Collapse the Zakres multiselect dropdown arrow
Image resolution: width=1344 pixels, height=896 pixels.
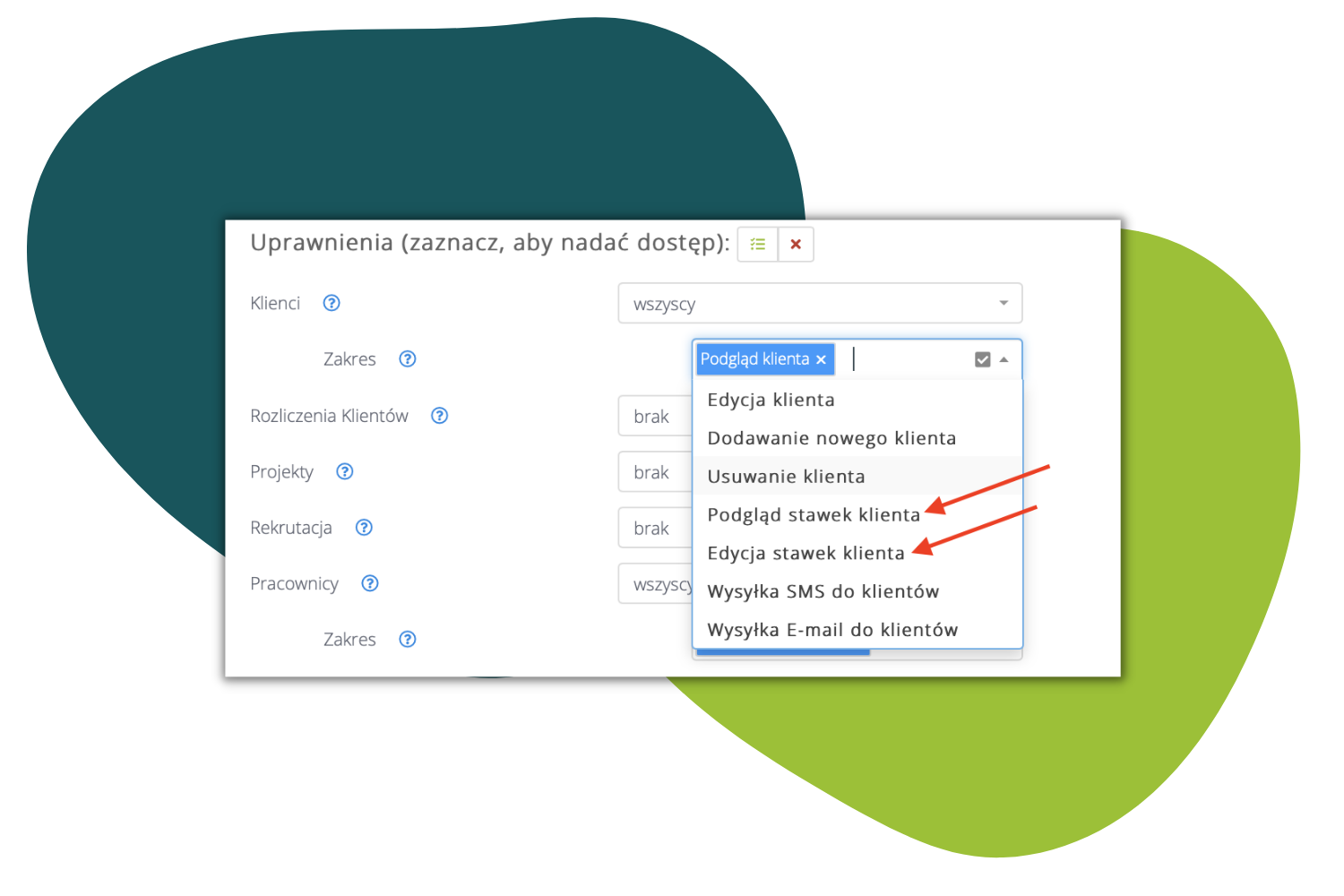click(x=1004, y=359)
